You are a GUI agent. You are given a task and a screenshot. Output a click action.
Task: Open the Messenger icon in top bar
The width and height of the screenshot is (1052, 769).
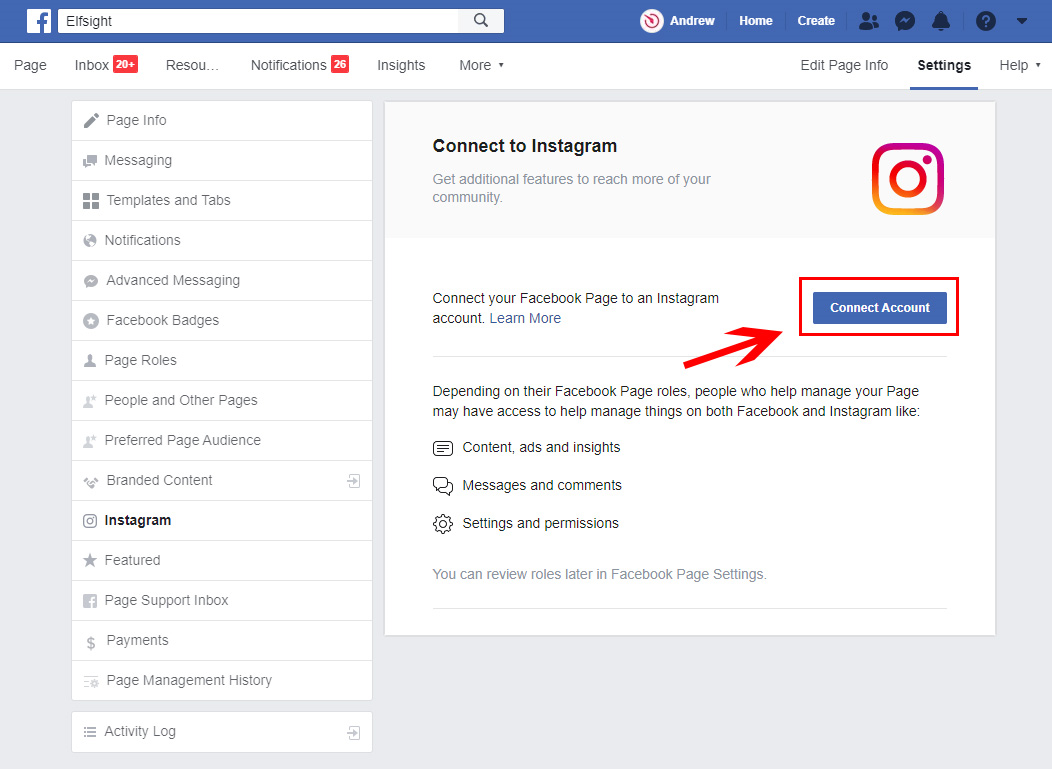tap(905, 21)
